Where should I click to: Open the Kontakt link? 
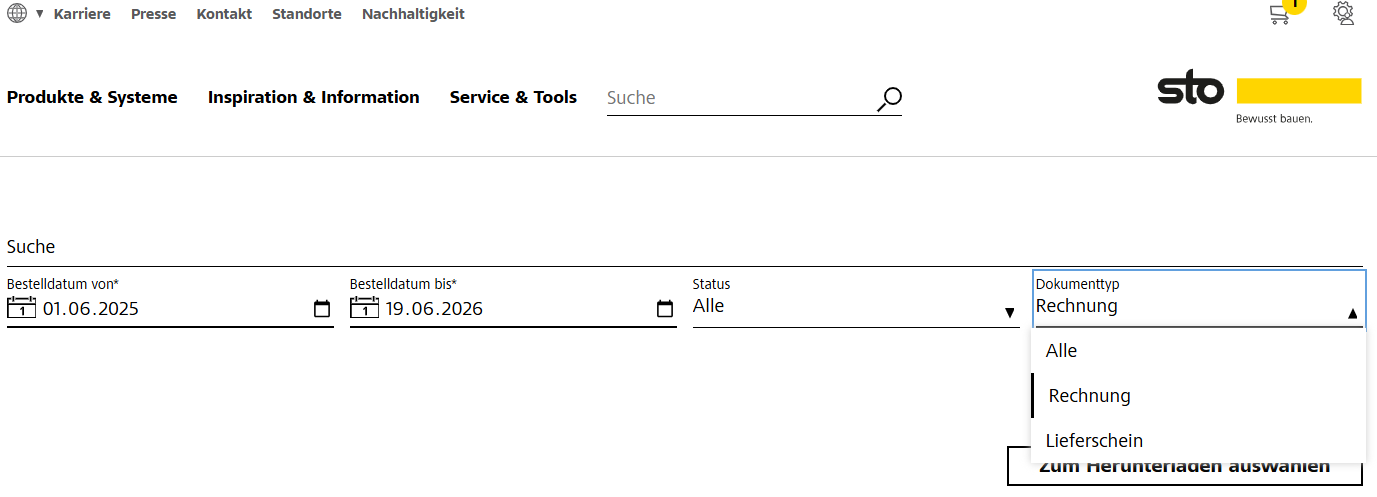(x=224, y=14)
